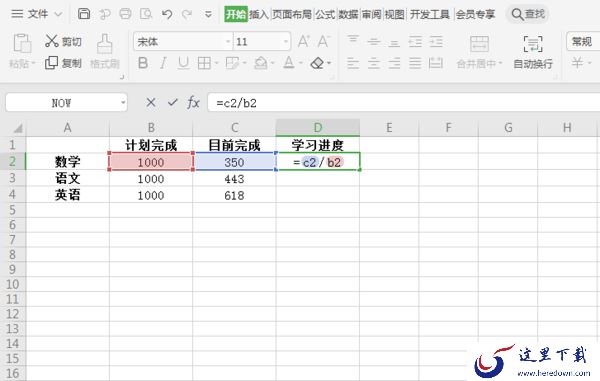Expand the font color dropdown arrow
This screenshot has height=381, width=600.
click(301, 63)
